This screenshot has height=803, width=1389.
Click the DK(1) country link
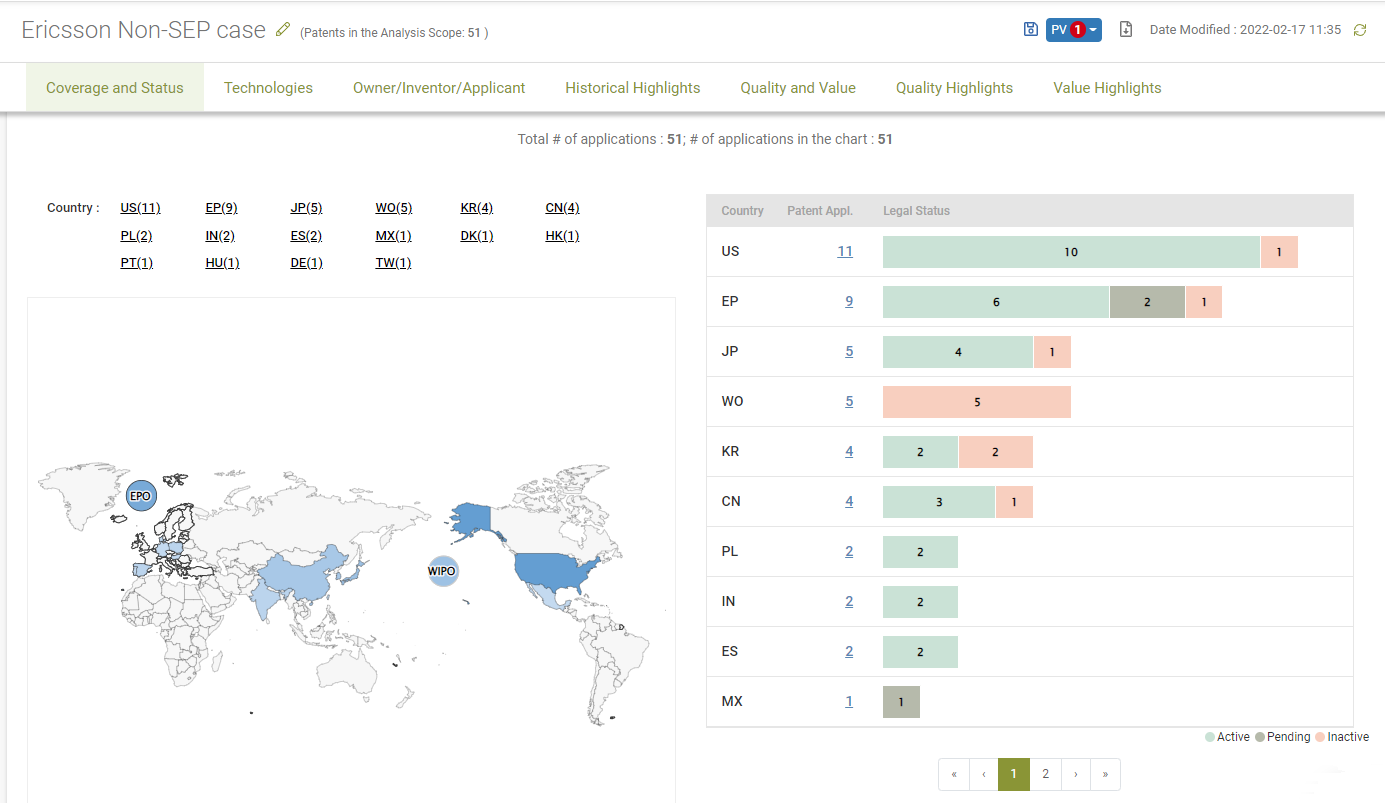(x=477, y=236)
